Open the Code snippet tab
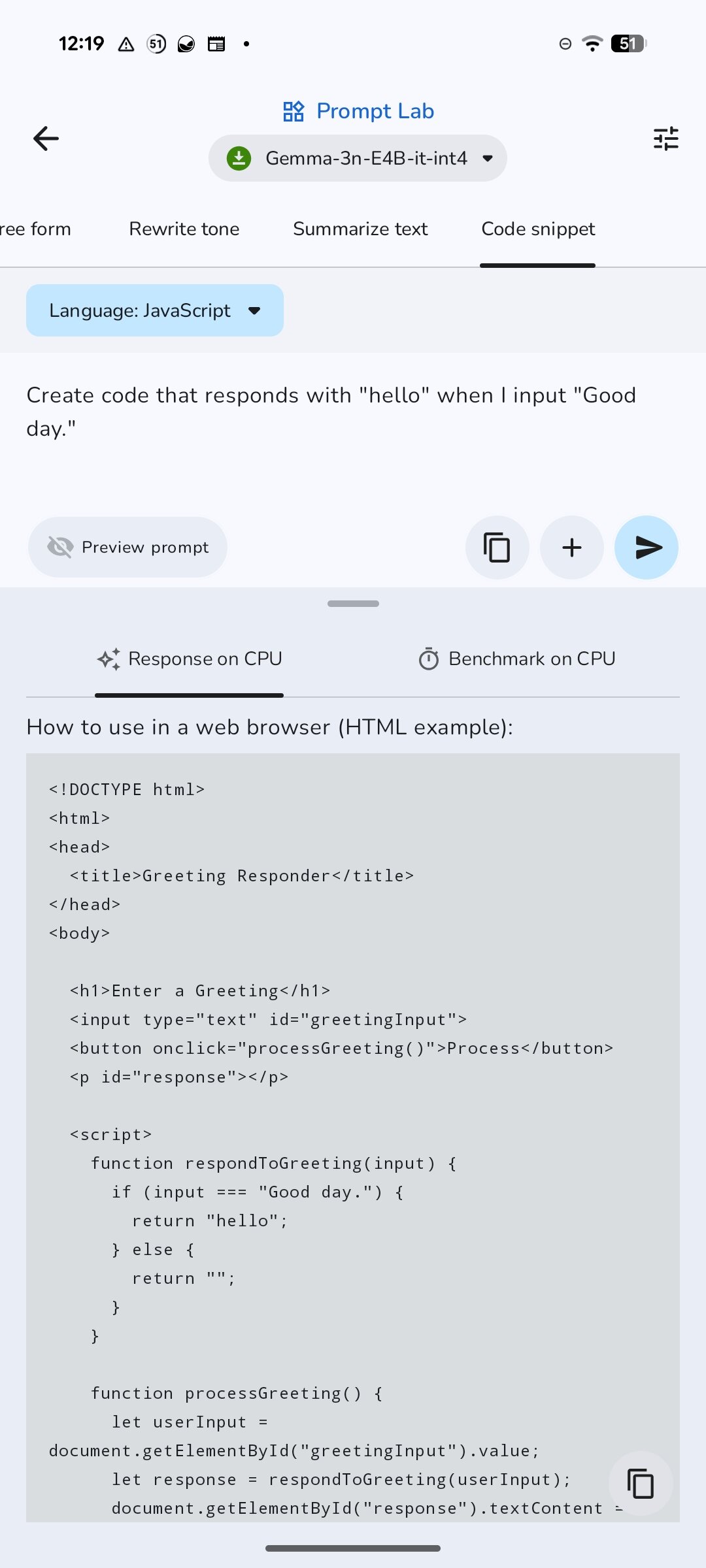This screenshot has width=706, height=1568. point(538,229)
